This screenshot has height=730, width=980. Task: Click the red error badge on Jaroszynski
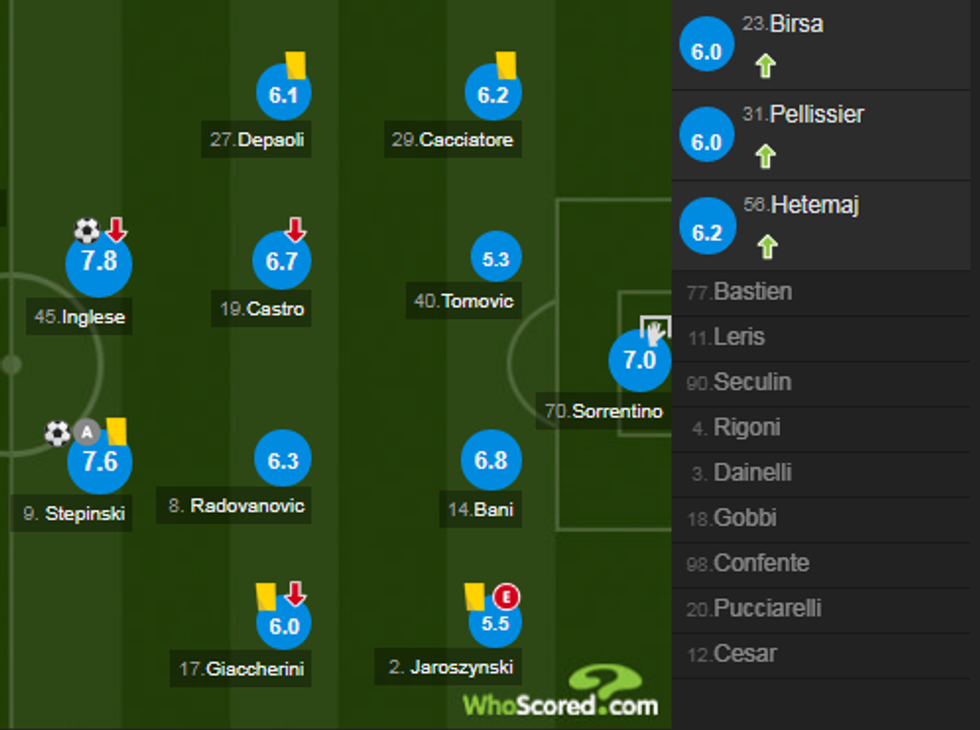click(x=507, y=598)
